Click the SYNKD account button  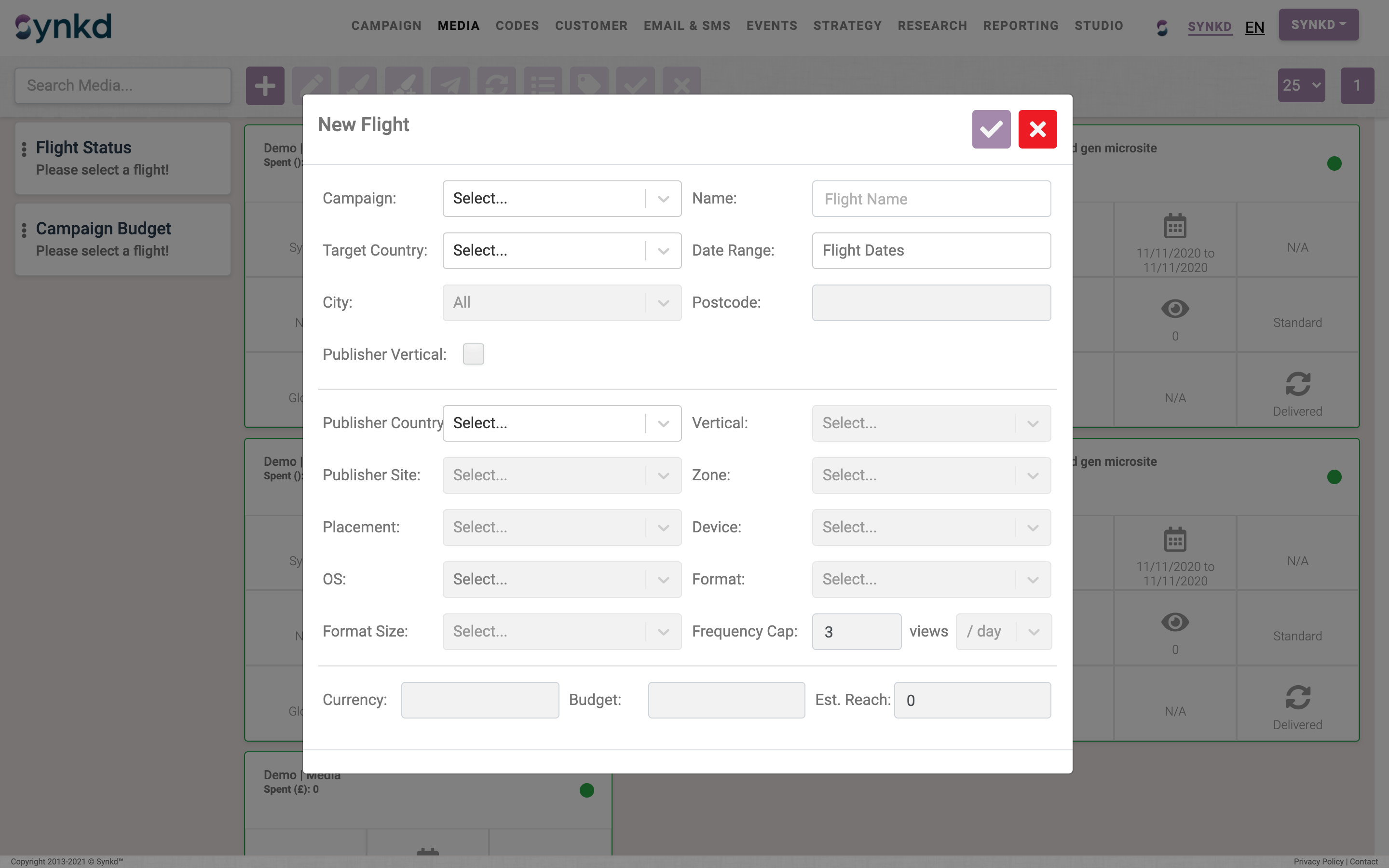(x=1318, y=25)
